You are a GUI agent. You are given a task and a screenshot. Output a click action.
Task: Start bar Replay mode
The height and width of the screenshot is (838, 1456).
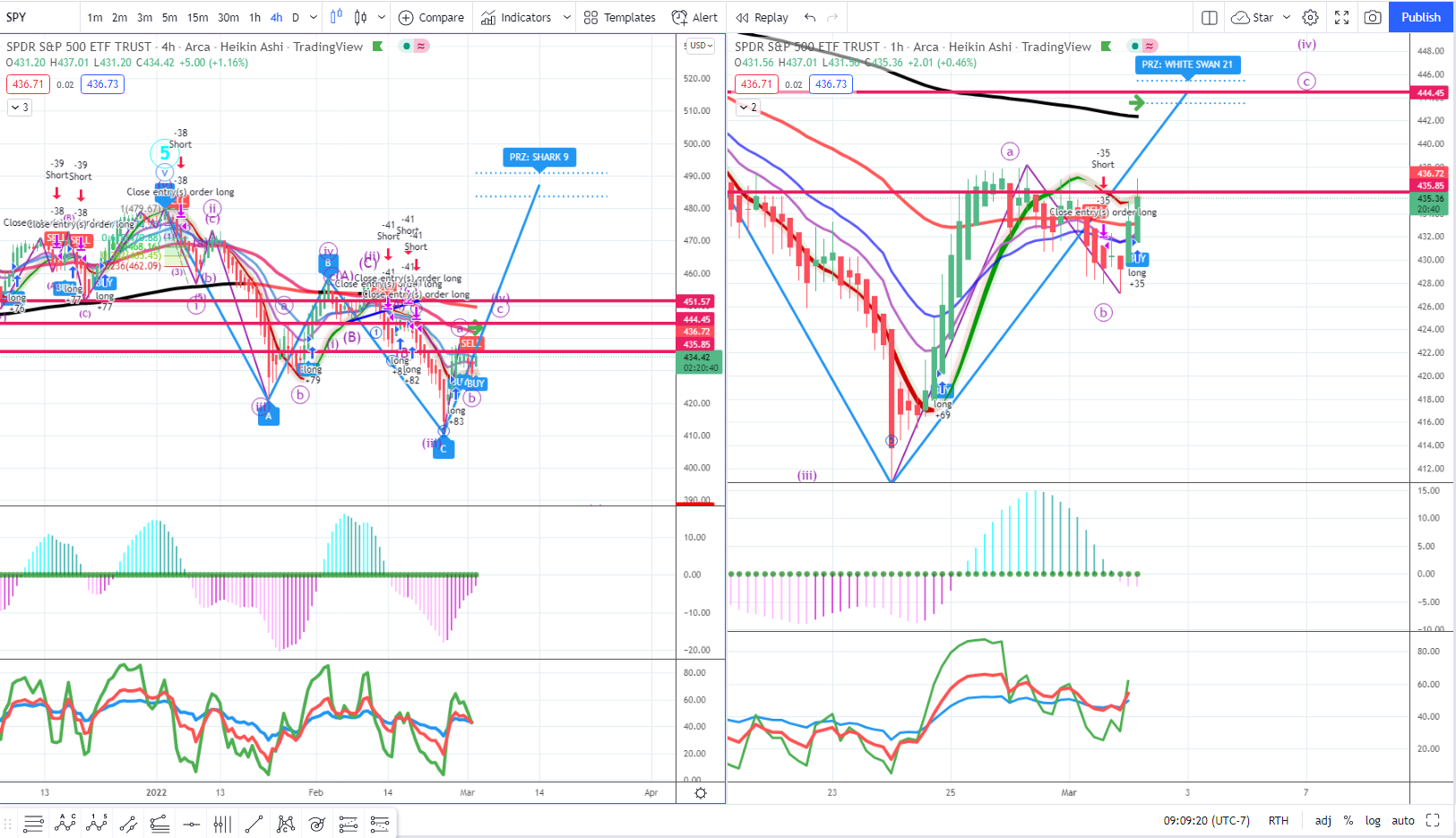point(762,17)
